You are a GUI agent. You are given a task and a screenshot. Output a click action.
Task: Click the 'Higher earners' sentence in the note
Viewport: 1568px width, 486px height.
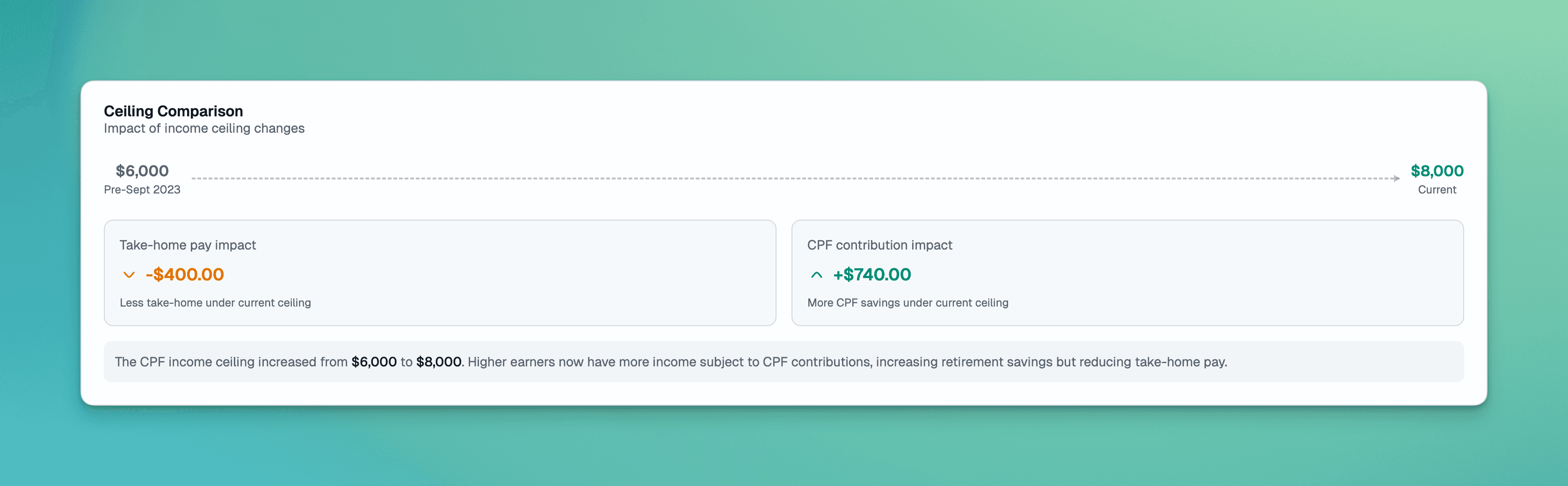click(846, 362)
